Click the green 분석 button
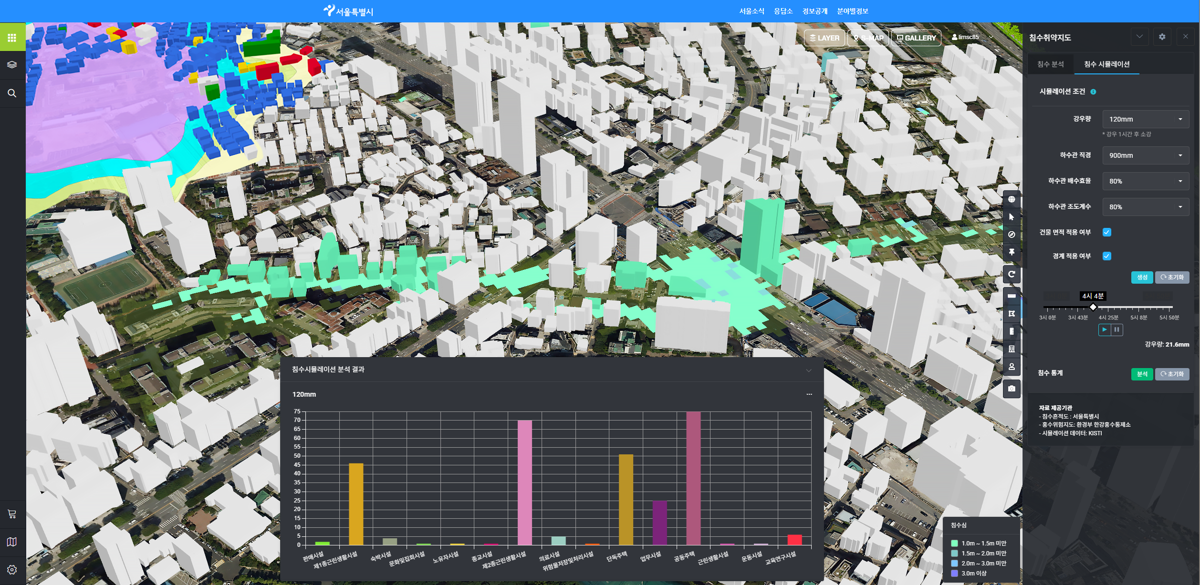Viewport: 1200px width, 585px height. [x=1141, y=374]
